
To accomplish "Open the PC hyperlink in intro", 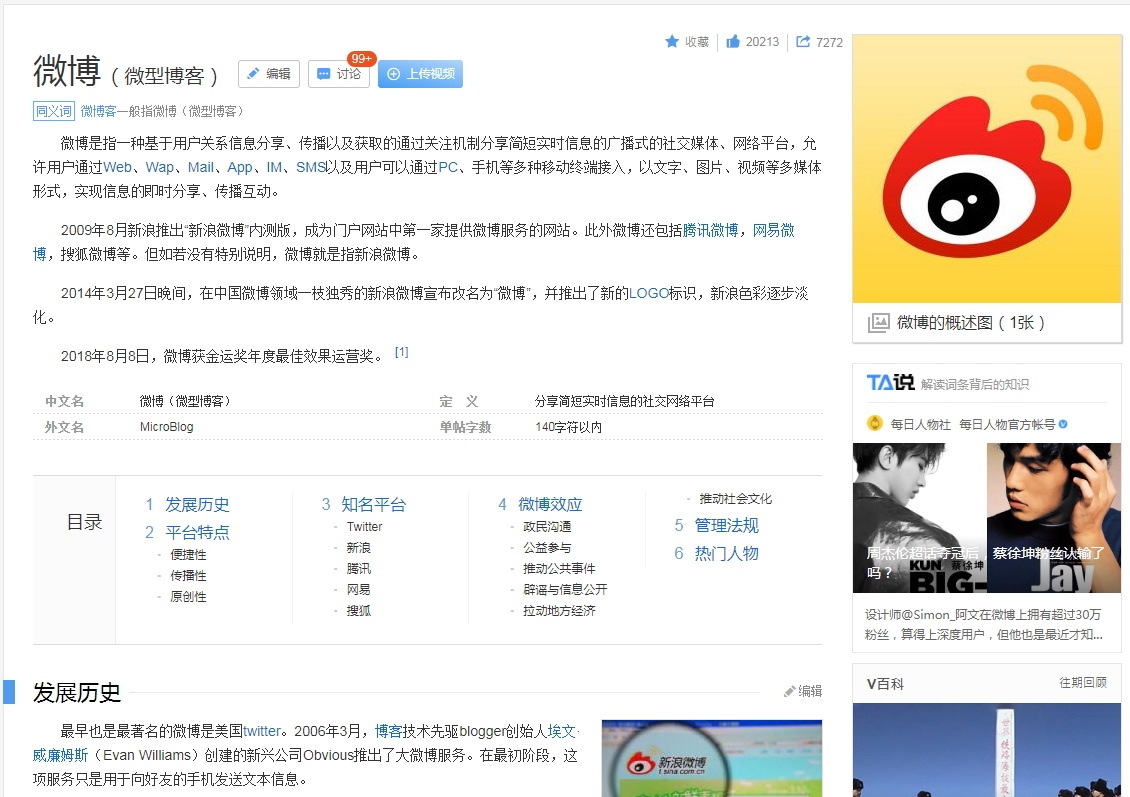I will (x=448, y=168).
